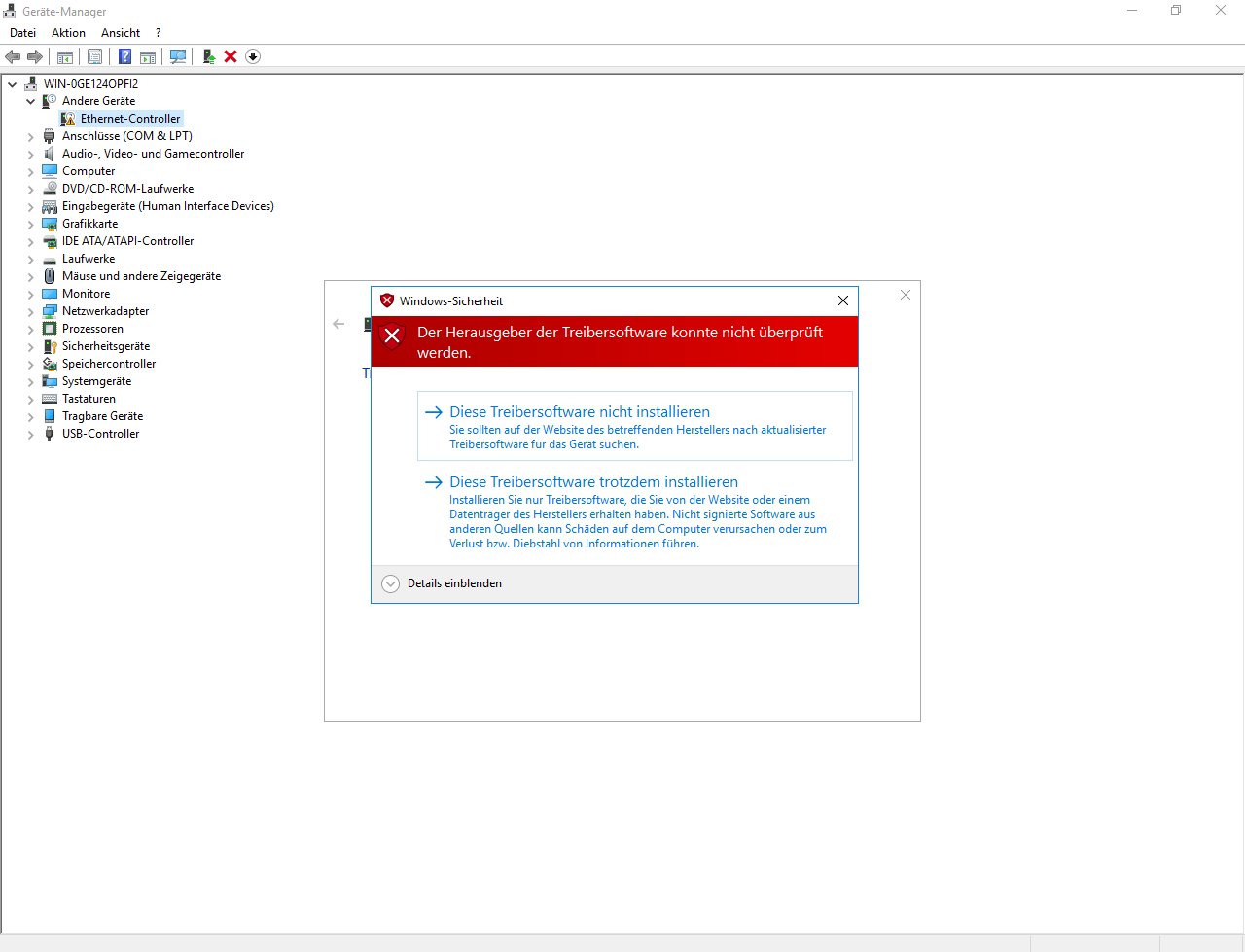The height and width of the screenshot is (952, 1245).
Task: Click the red X uninstall device icon
Action: pyautogui.click(x=231, y=56)
